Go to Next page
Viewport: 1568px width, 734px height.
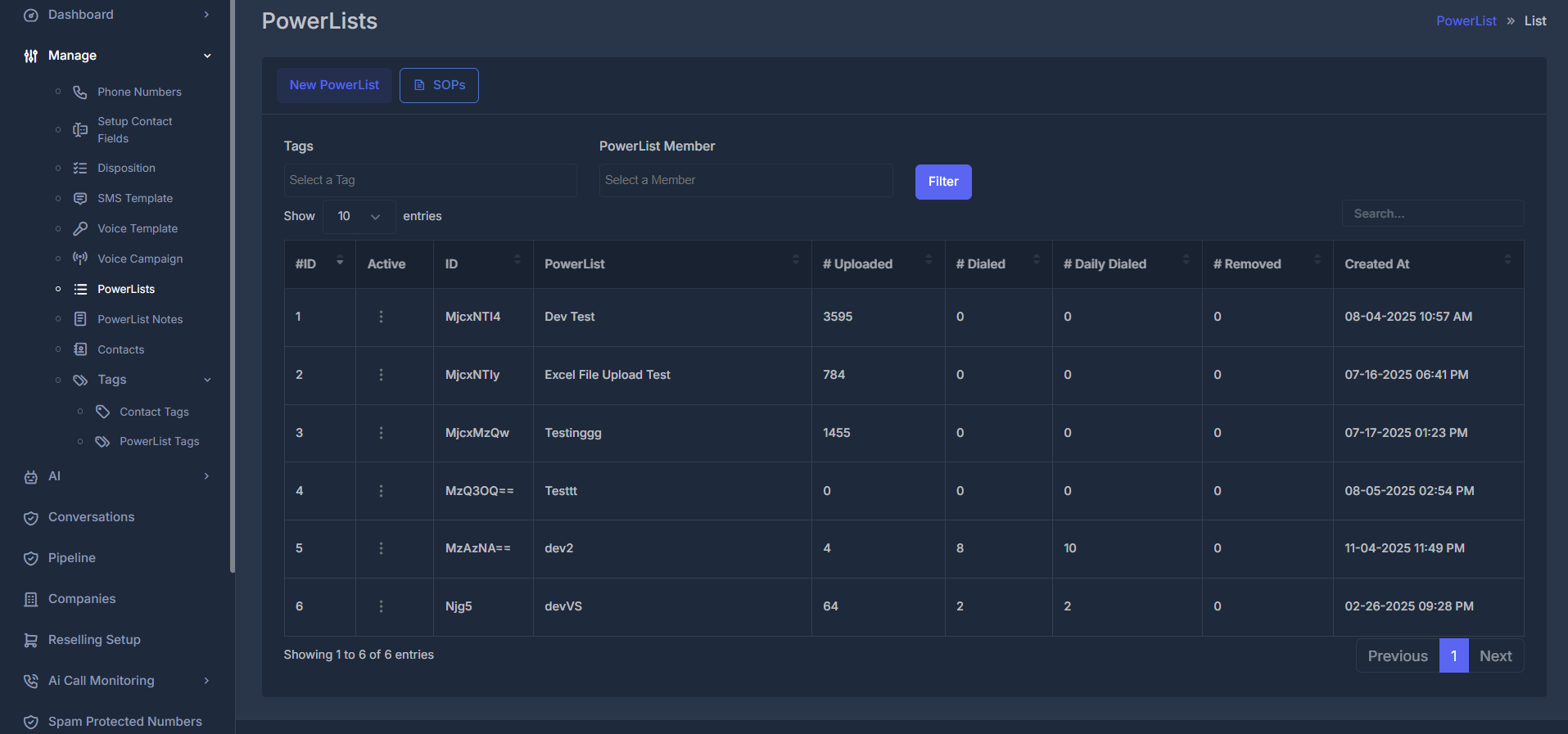coord(1495,655)
